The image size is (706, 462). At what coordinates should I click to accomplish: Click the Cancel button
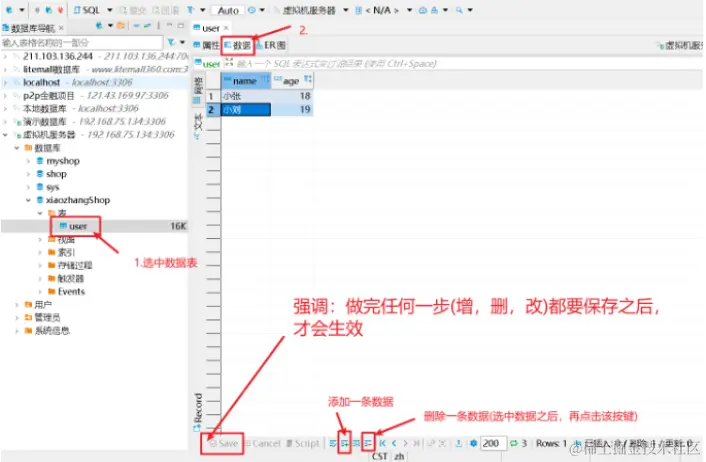coord(263,443)
